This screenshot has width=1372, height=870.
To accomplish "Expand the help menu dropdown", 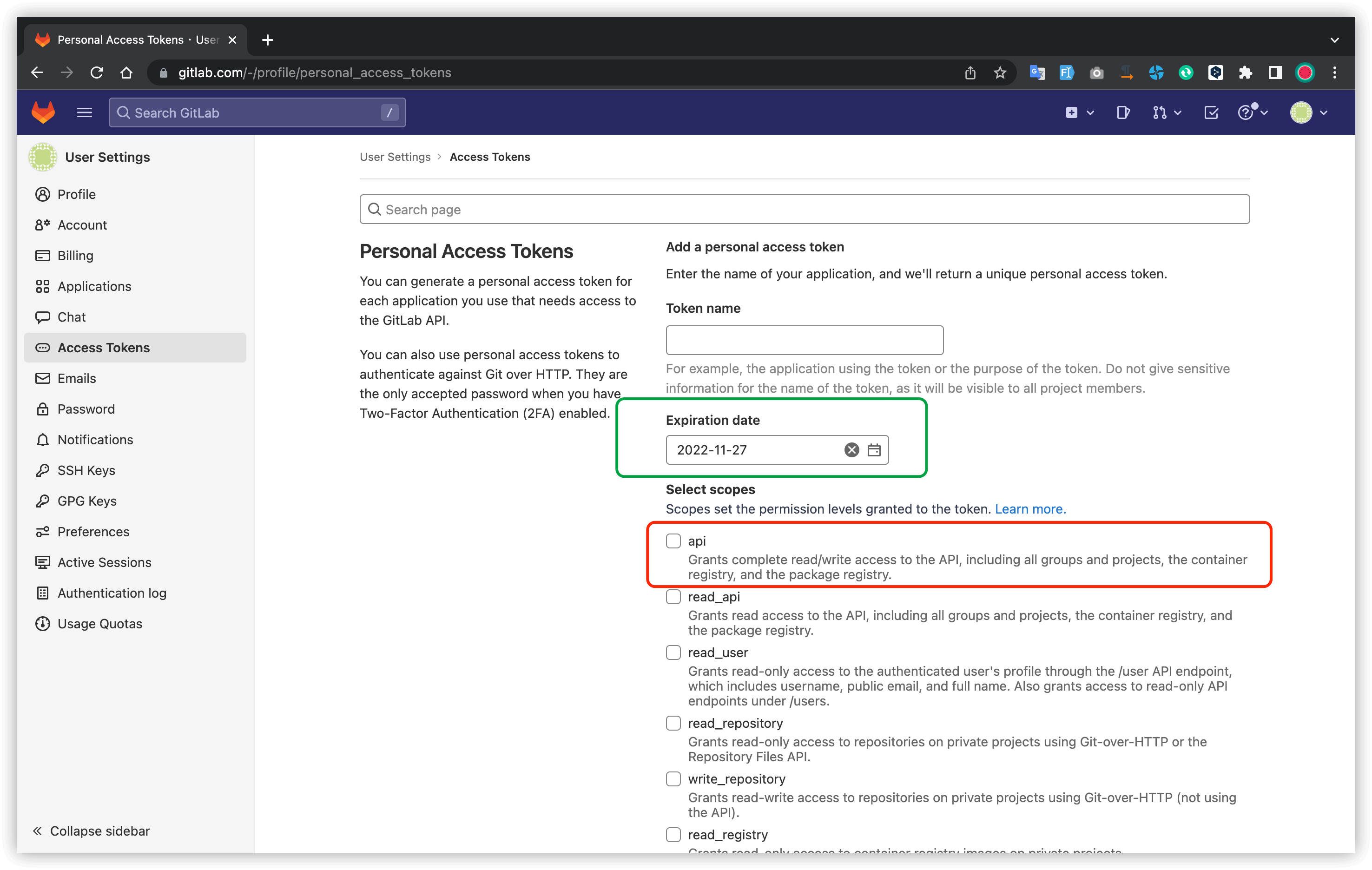I will pyautogui.click(x=1252, y=112).
